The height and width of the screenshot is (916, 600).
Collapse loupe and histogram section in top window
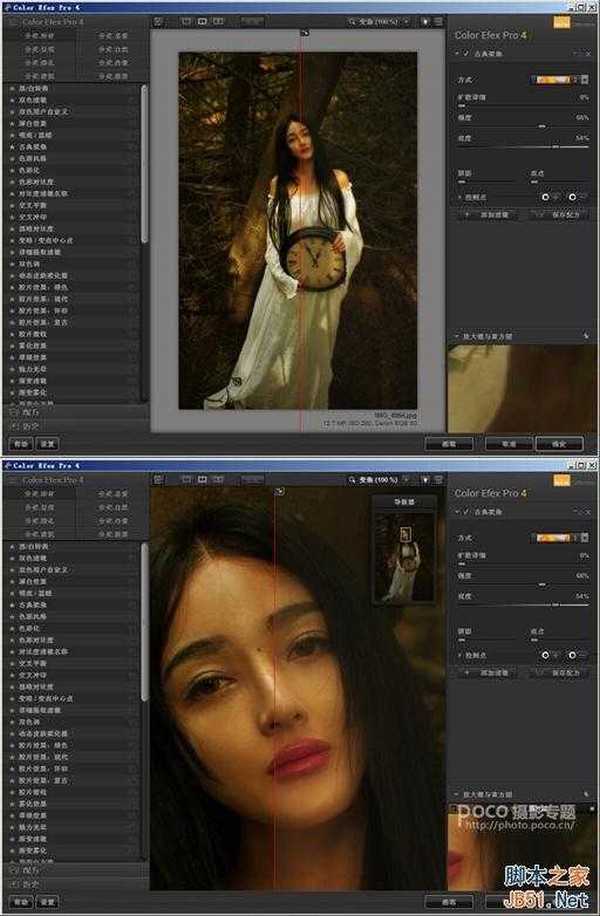pos(457,336)
